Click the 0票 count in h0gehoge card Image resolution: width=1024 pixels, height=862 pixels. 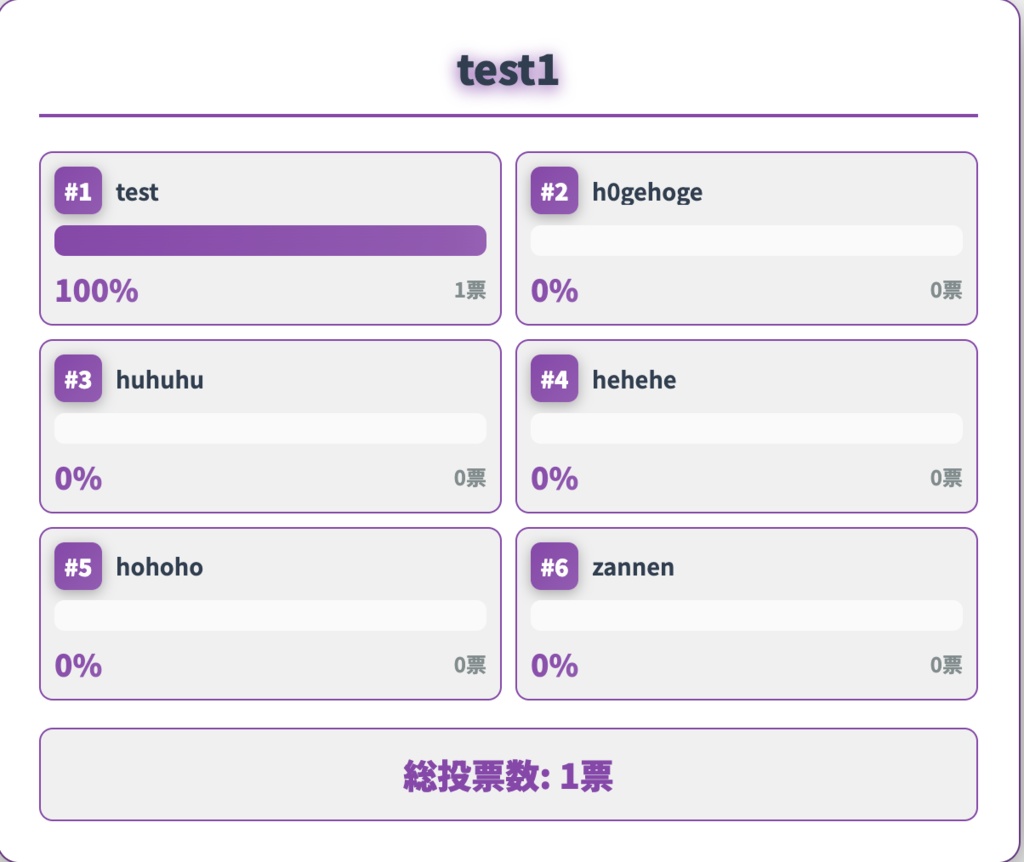(x=946, y=290)
